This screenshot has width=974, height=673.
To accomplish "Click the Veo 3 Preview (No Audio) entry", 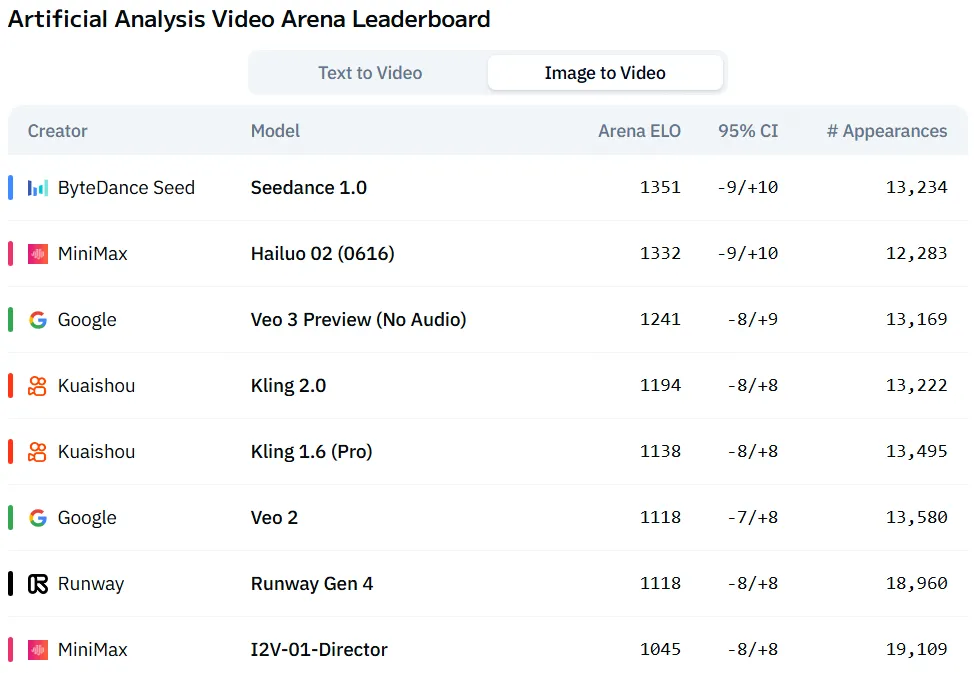I will tap(358, 320).
